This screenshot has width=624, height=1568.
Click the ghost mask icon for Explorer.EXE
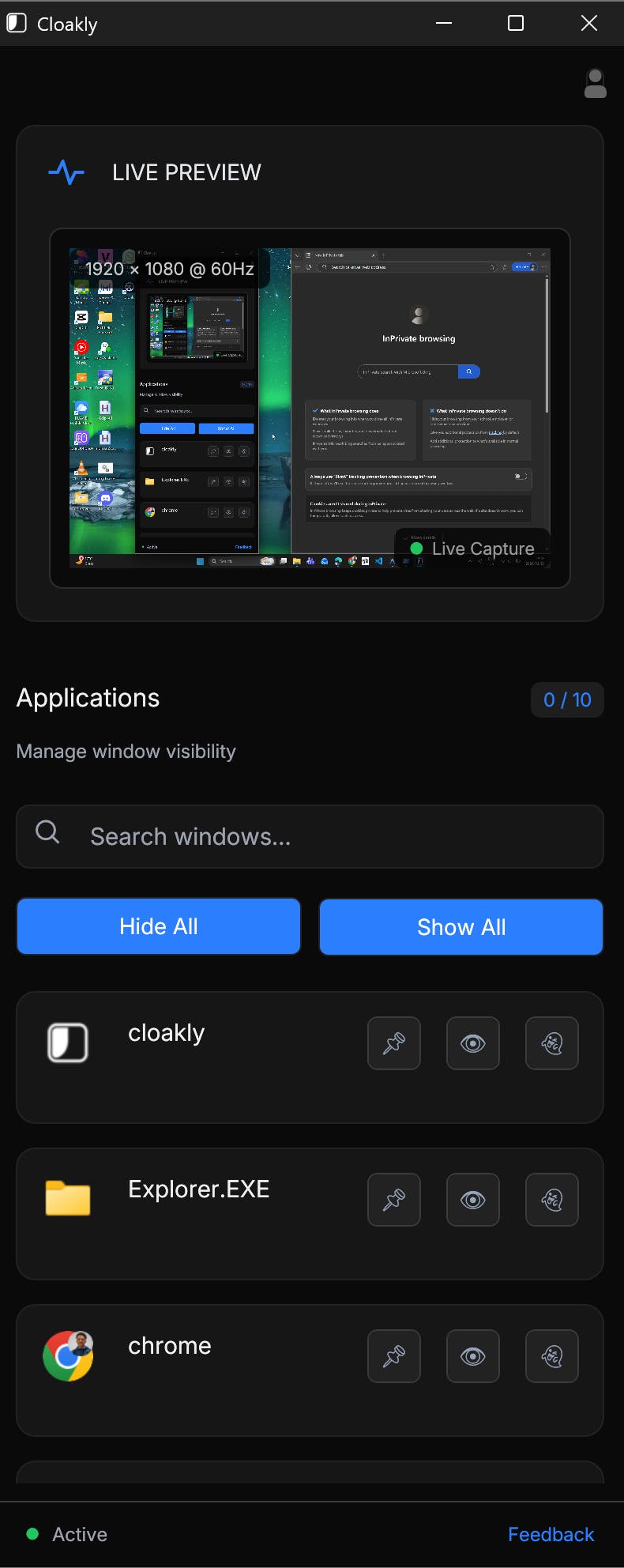[x=552, y=1200]
